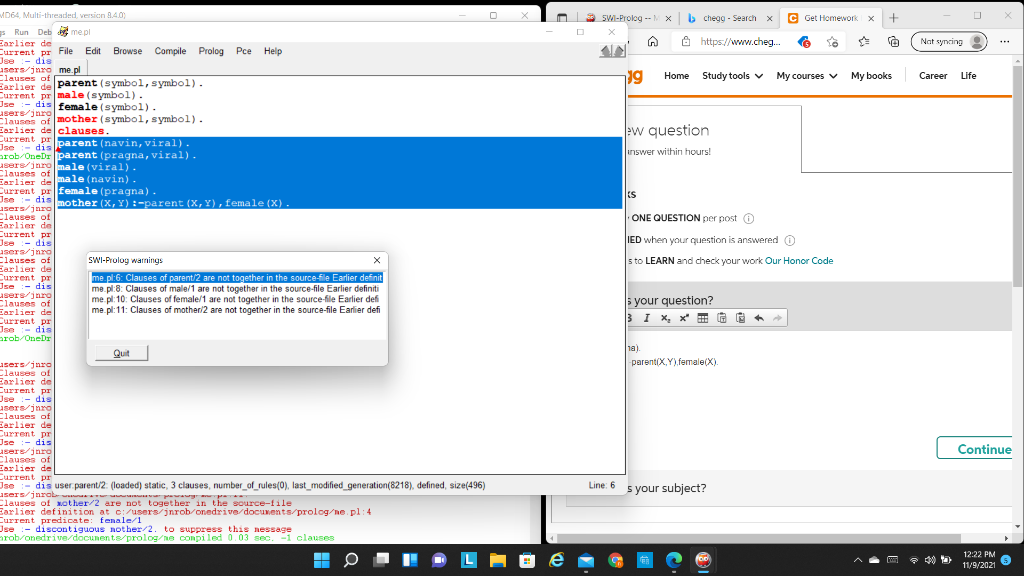The height and width of the screenshot is (576, 1024).
Task: Switch to the chegg - Search browser tab
Action: (729, 18)
